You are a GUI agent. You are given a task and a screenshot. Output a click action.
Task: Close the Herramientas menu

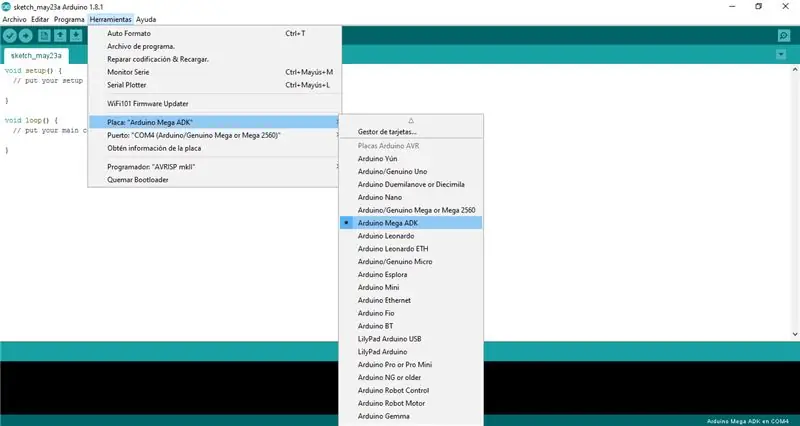[111, 19]
